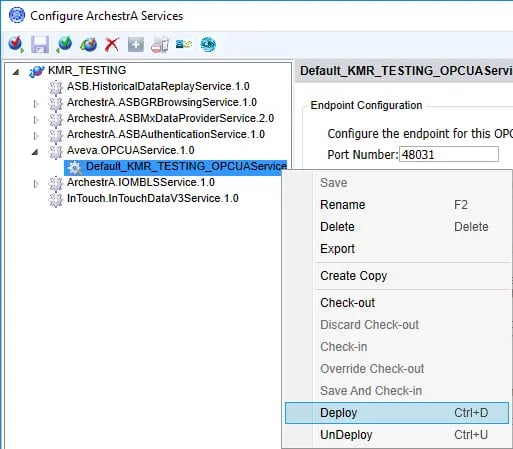Screen dimensions: 513x449
Task: Click the blue server deploy toolbar icon
Action: (x=184, y=44)
